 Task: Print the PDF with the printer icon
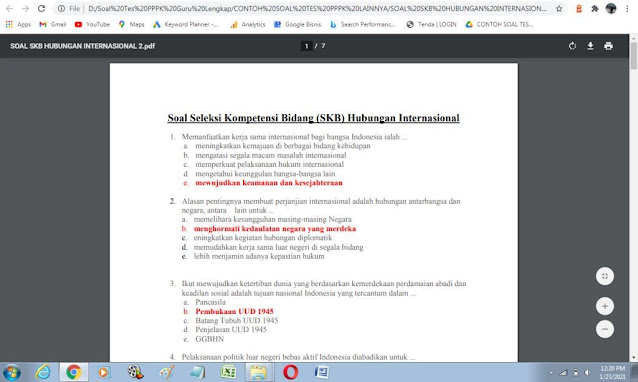[608, 46]
